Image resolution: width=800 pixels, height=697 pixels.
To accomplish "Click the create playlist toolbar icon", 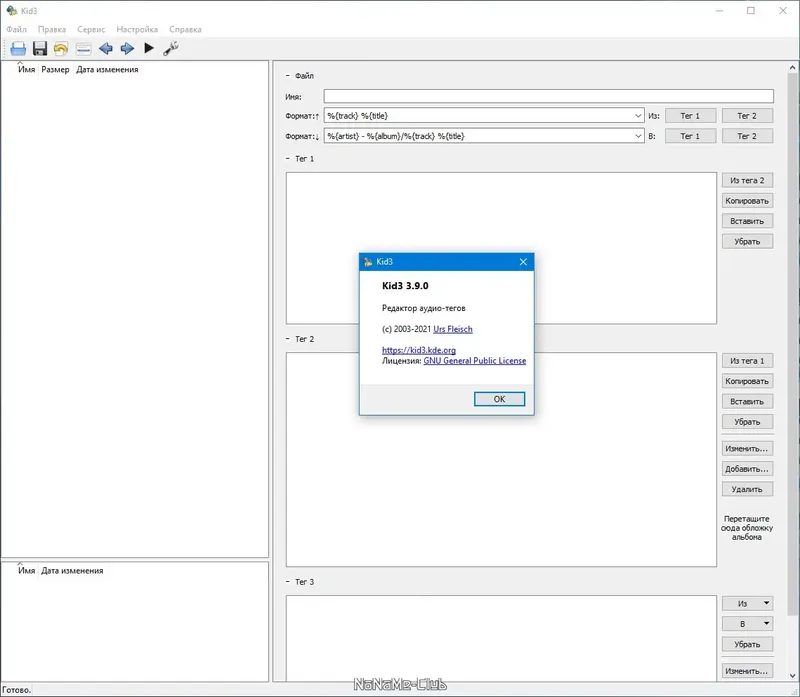I will [x=83, y=49].
